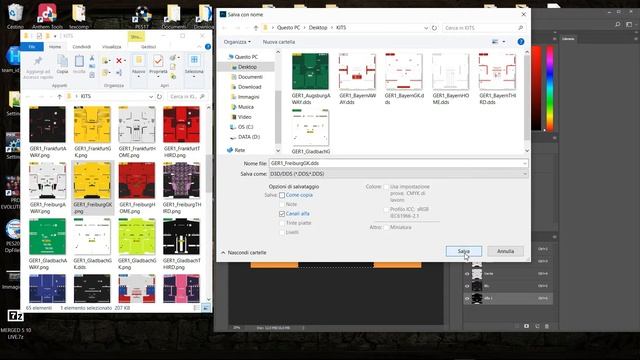
Task: Click the Questo PC breadcrumb in save dialog
Action: (x=288, y=28)
